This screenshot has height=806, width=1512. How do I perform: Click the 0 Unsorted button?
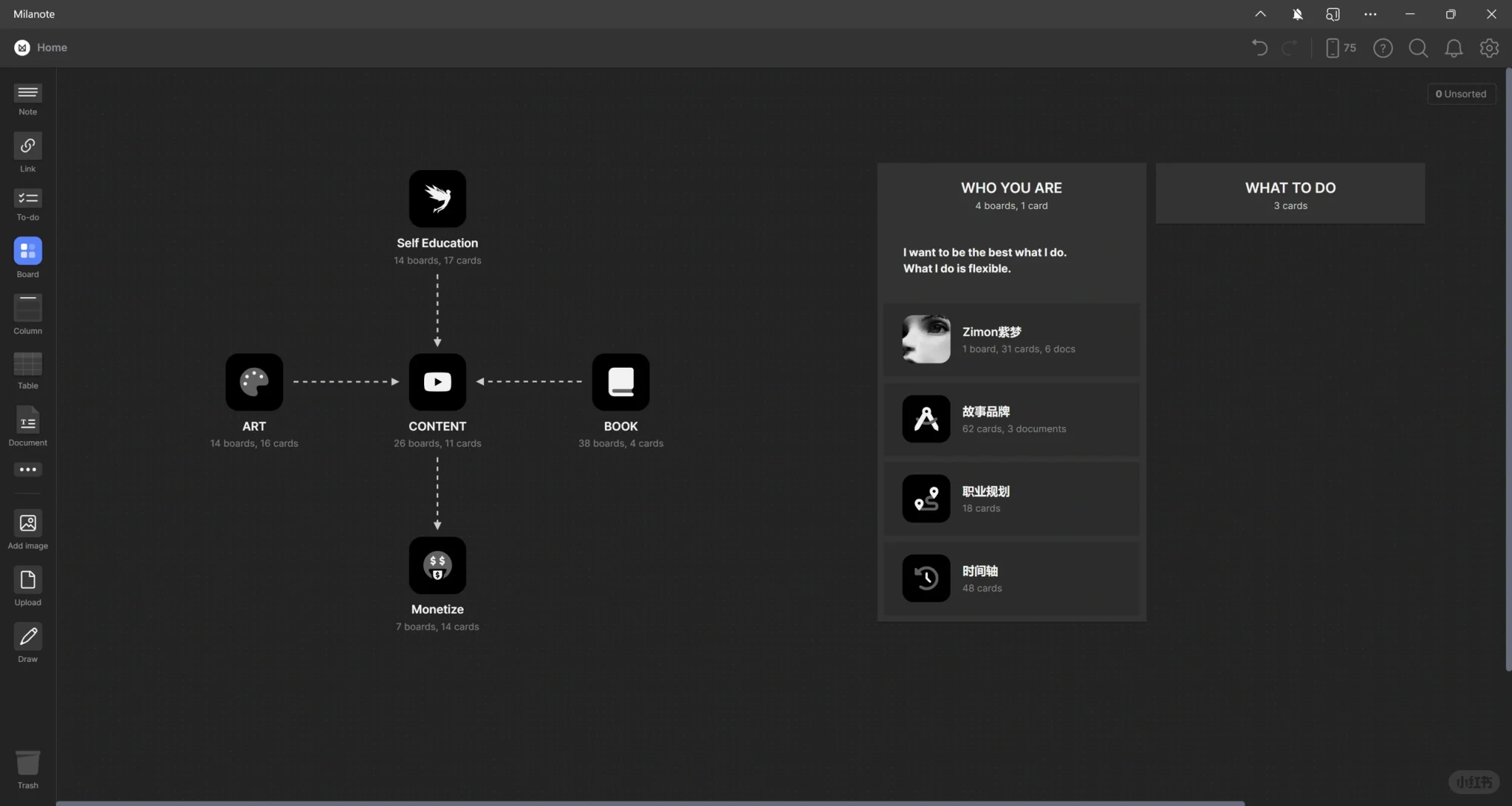tap(1461, 94)
